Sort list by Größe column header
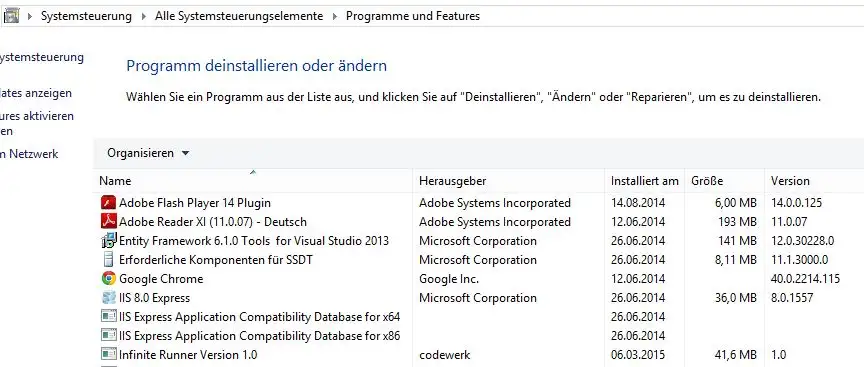The width and height of the screenshot is (864, 367). point(725,181)
